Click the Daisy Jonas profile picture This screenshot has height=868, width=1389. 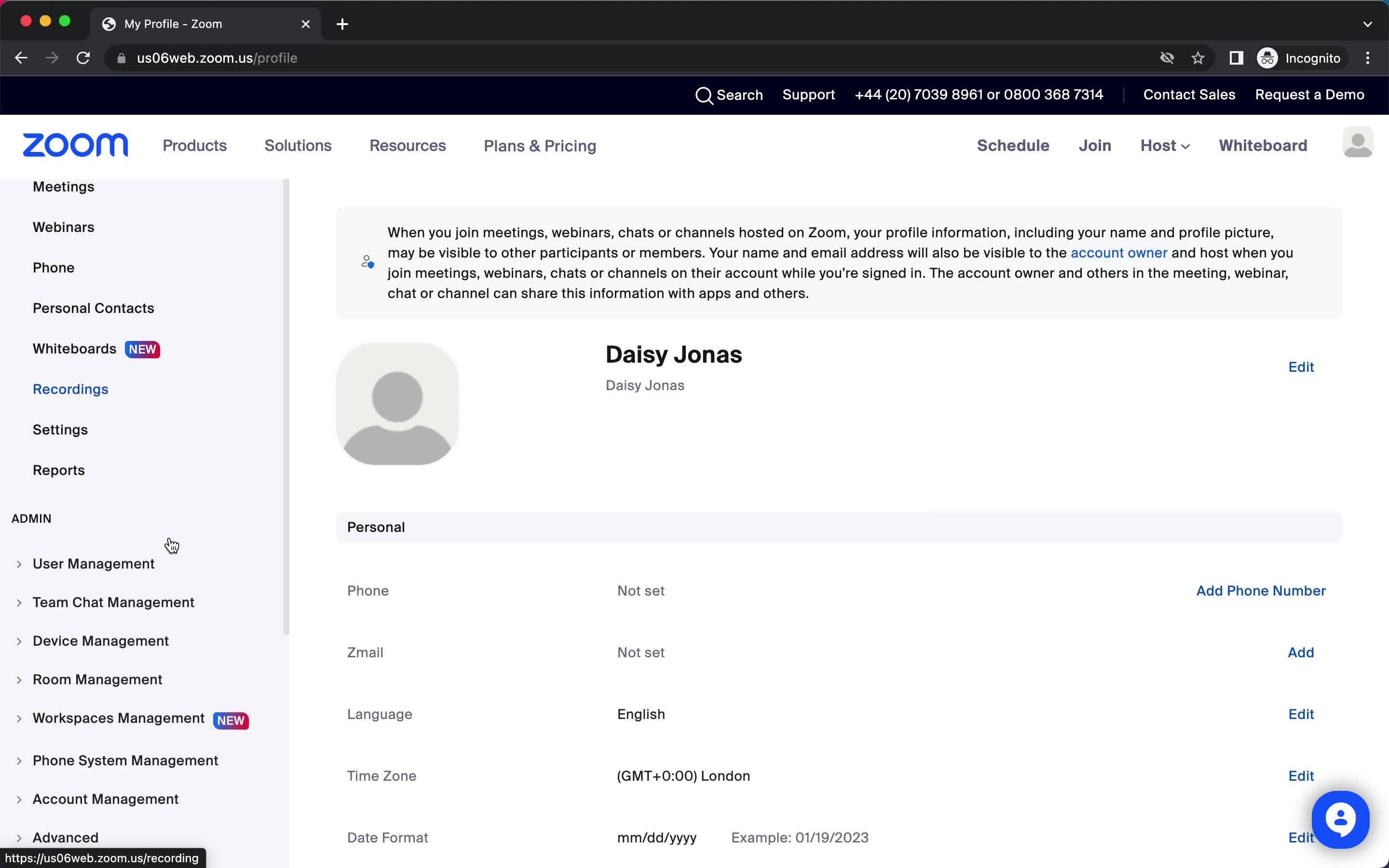pyautogui.click(x=397, y=404)
